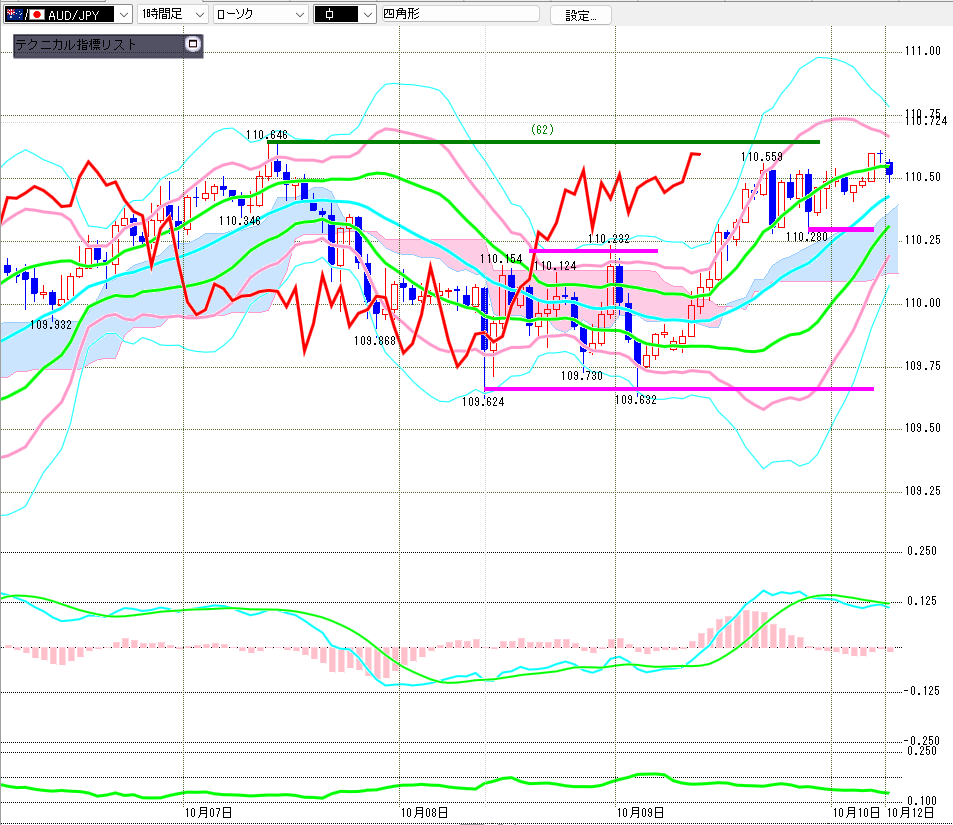Click the 109.50 price axis label
Image resolution: width=953 pixels, height=825 pixels.
tap(923, 428)
